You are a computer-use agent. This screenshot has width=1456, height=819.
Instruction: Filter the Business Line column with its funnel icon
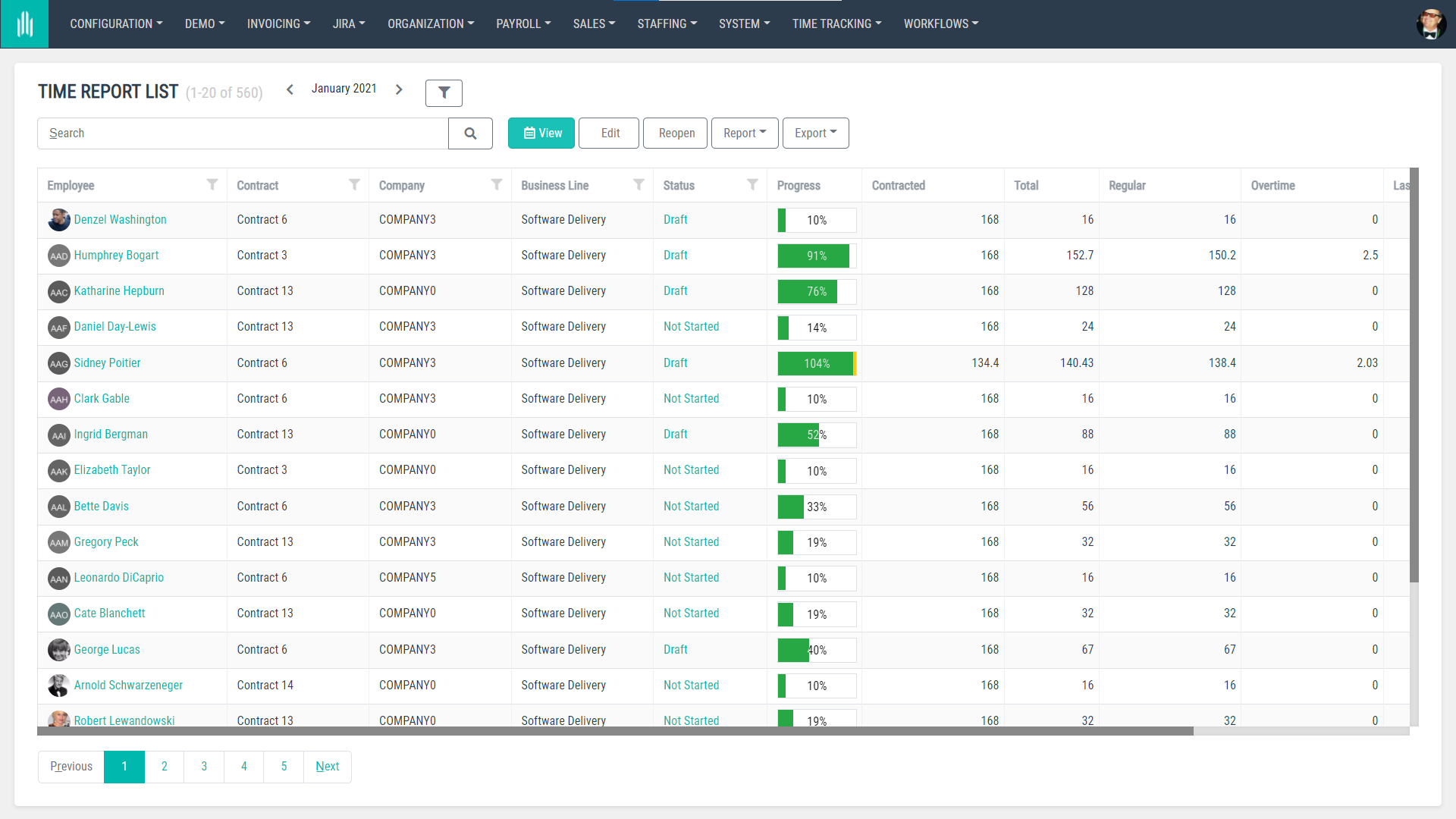coord(639,184)
